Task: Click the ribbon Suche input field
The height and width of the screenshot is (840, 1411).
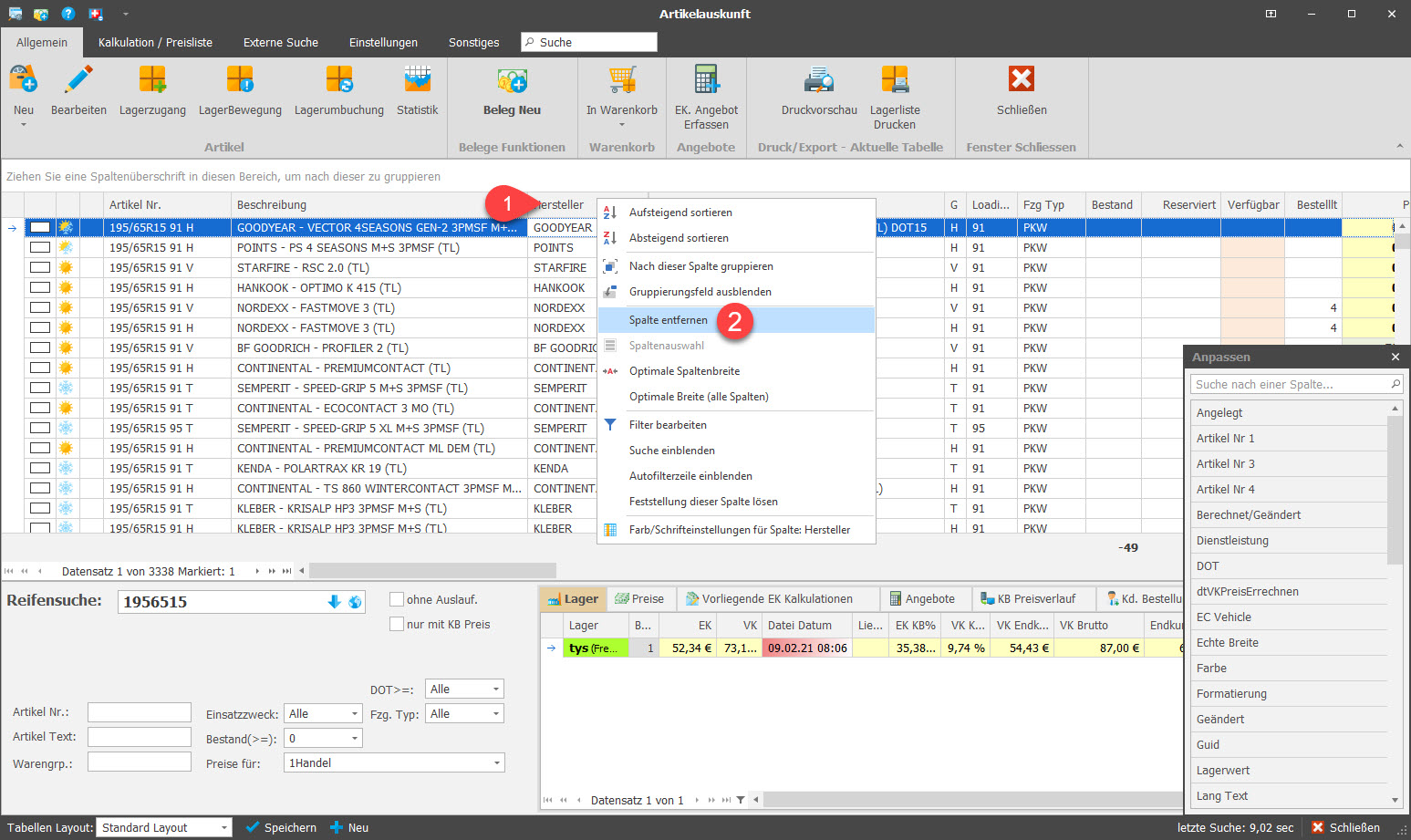Action: (x=589, y=42)
